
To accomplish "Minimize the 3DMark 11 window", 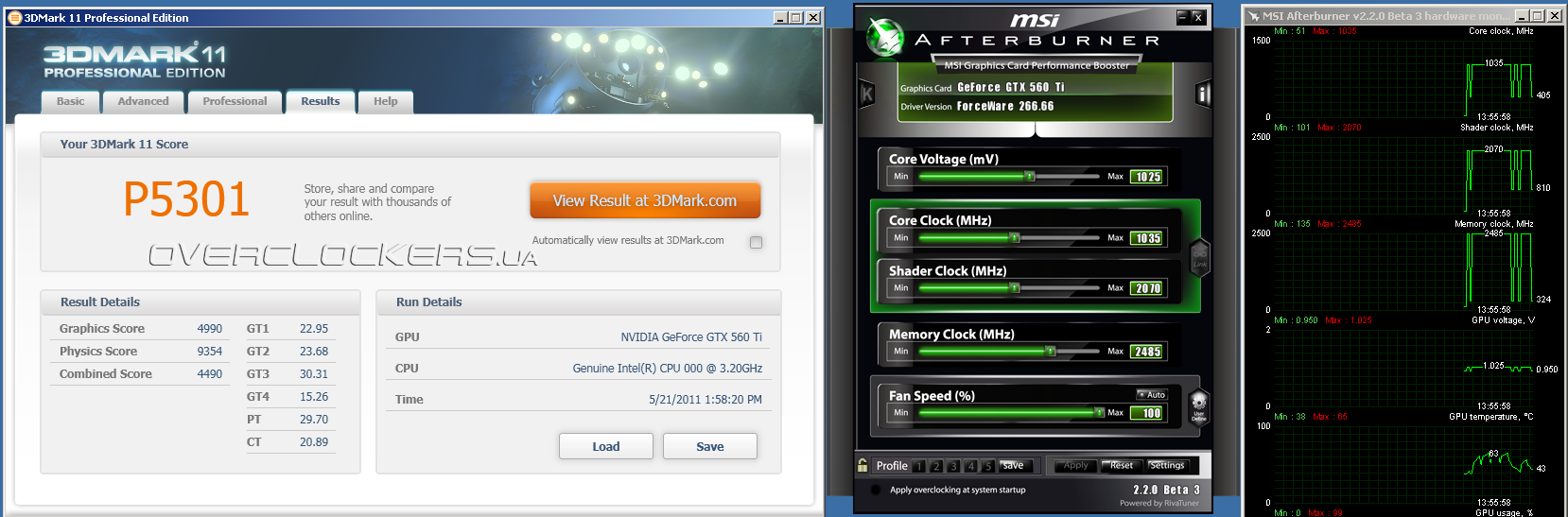I will click(780, 17).
